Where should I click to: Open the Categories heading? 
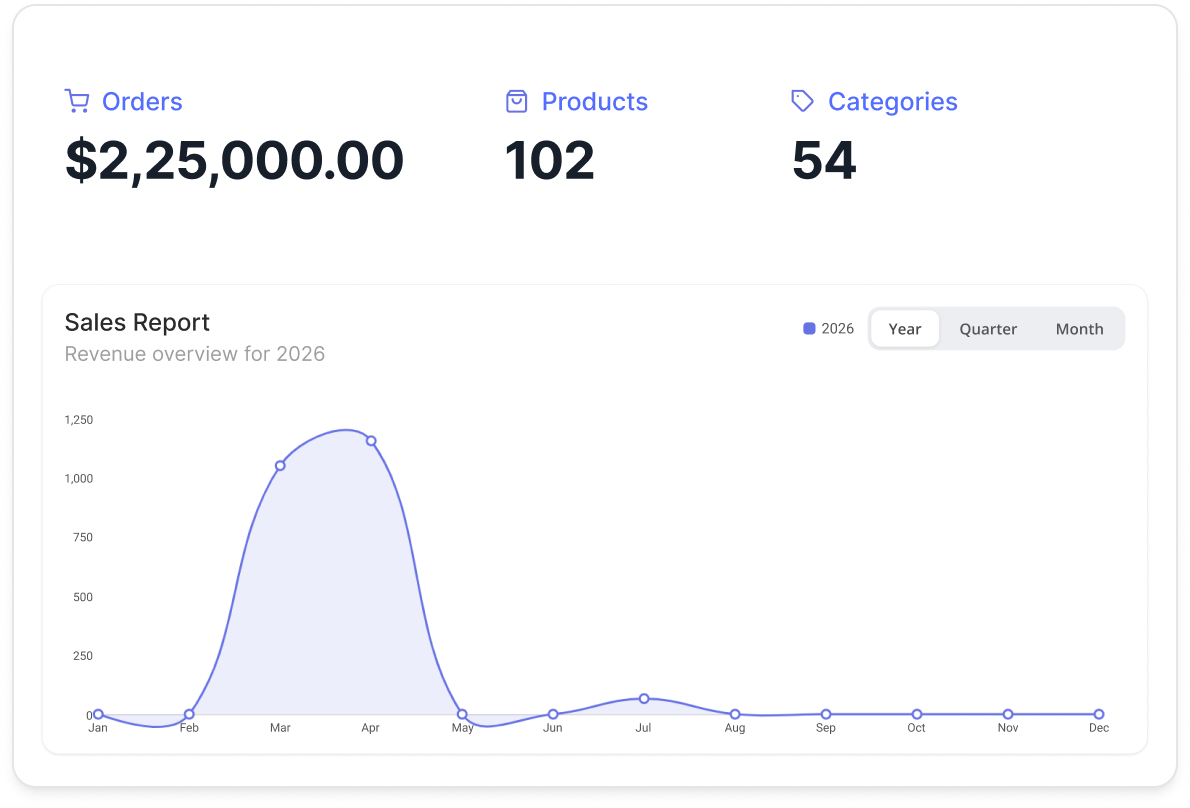892,102
